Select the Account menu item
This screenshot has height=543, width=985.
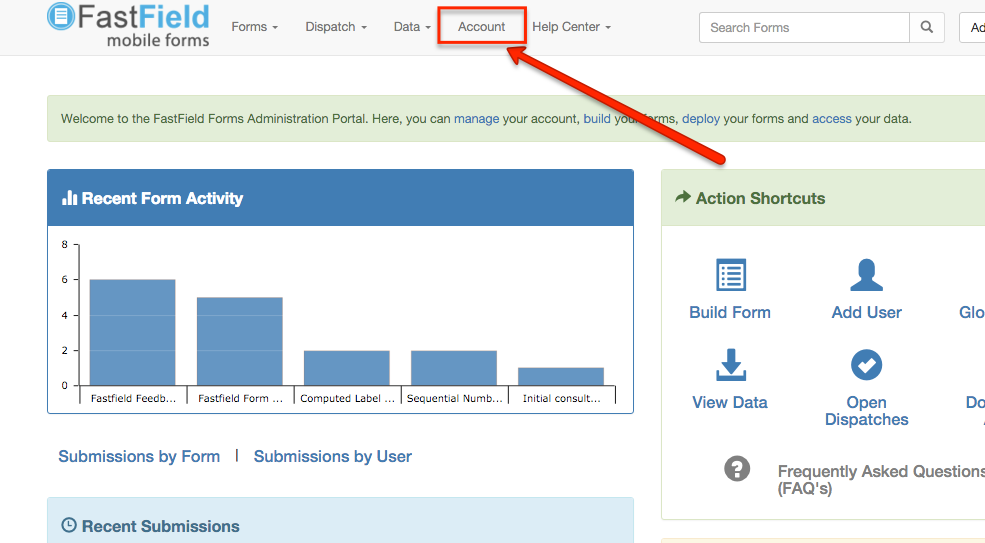tap(481, 27)
